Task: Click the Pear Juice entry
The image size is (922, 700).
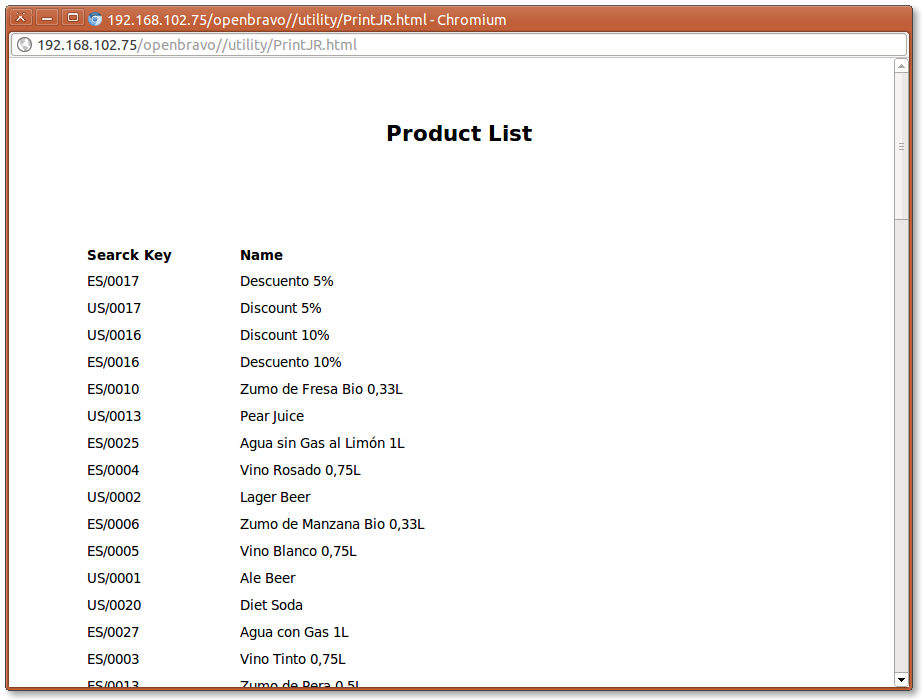Action: (x=271, y=417)
